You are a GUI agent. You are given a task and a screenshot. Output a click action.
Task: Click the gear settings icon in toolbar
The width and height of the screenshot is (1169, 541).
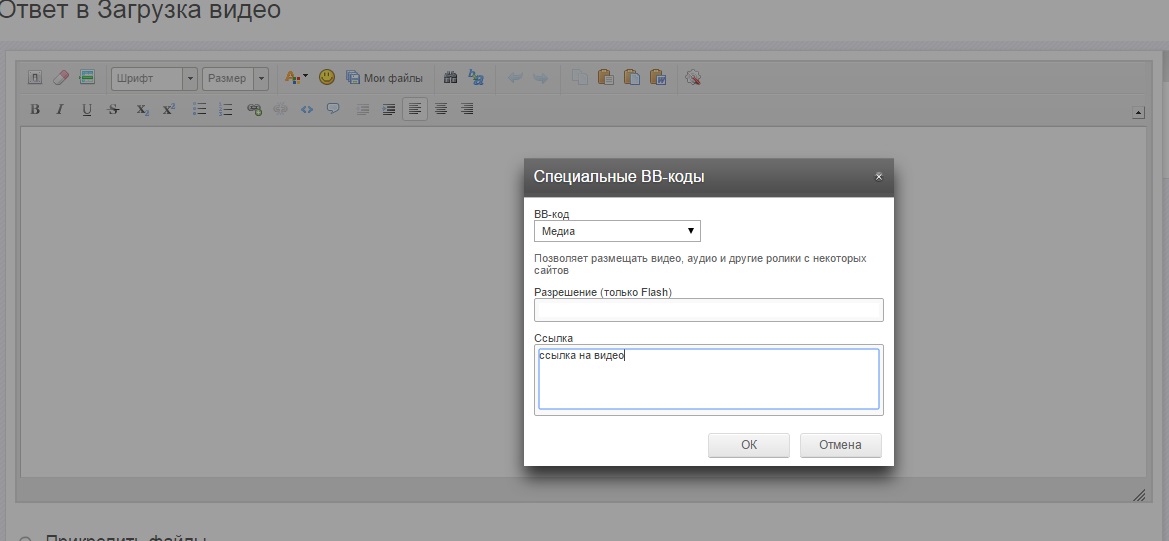point(693,77)
